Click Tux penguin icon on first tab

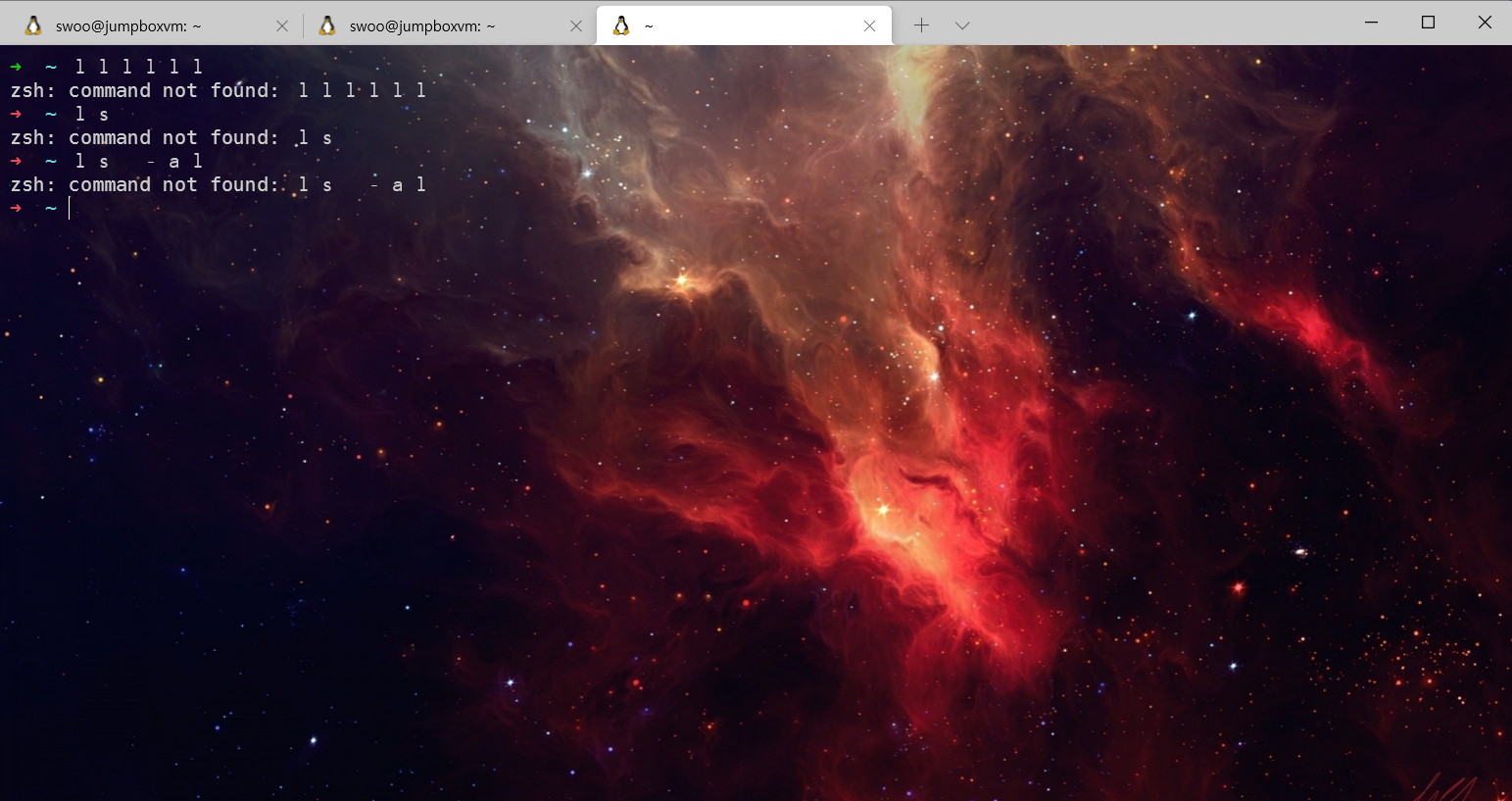(x=33, y=26)
